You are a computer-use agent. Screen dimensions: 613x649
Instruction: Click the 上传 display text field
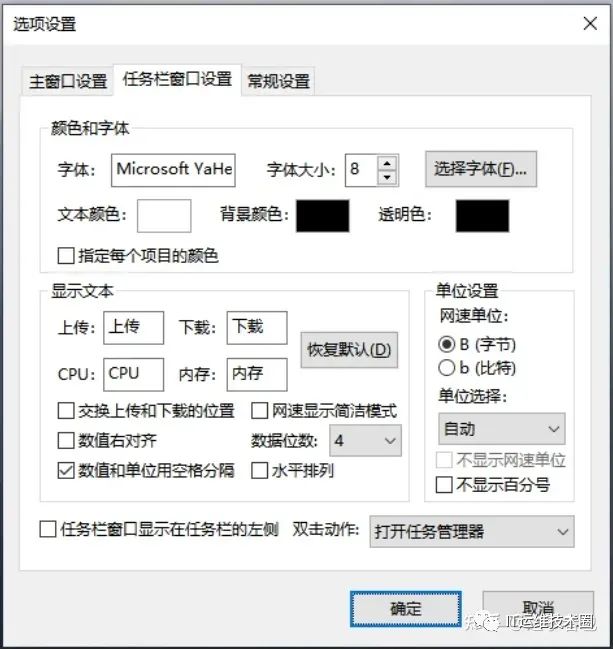click(133, 327)
